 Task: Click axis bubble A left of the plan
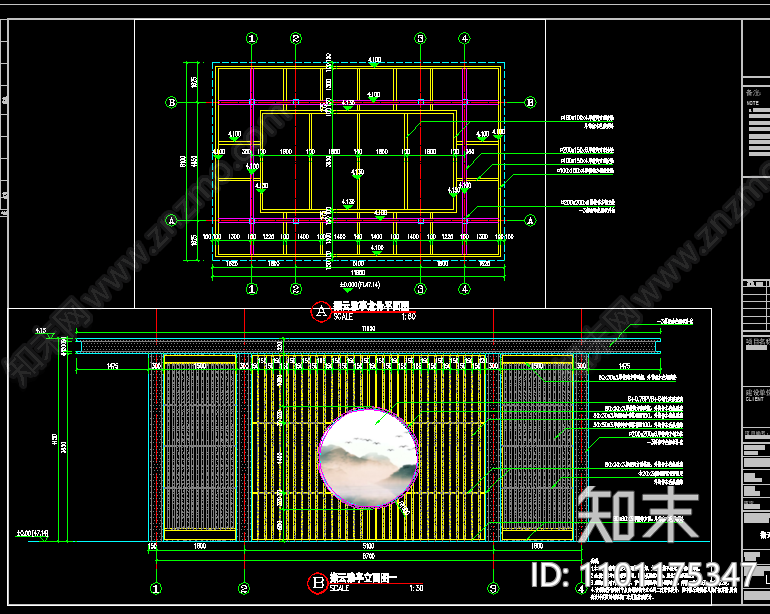click(x=171, y=221)
